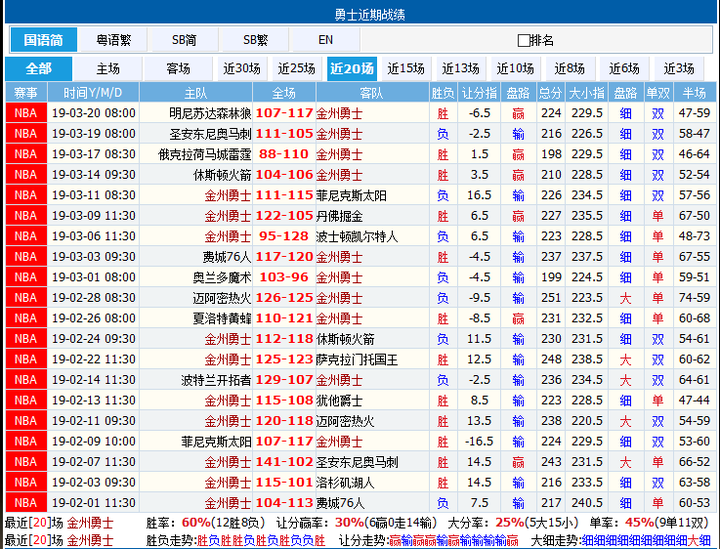
Task: Show 近6场 recent games
Action: (x=624, y=69)
